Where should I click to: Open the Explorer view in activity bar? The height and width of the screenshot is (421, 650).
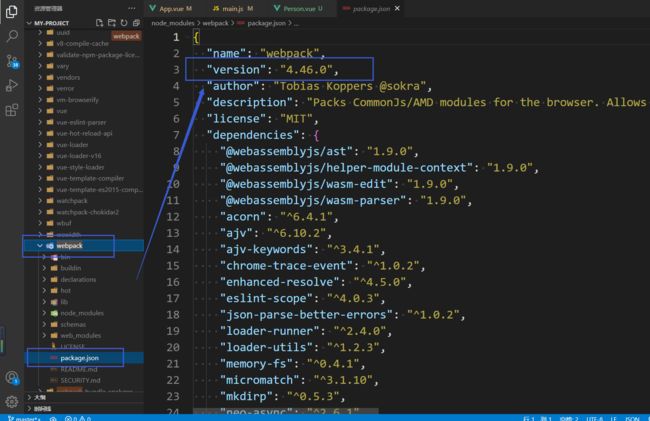[x=12, y=10]
